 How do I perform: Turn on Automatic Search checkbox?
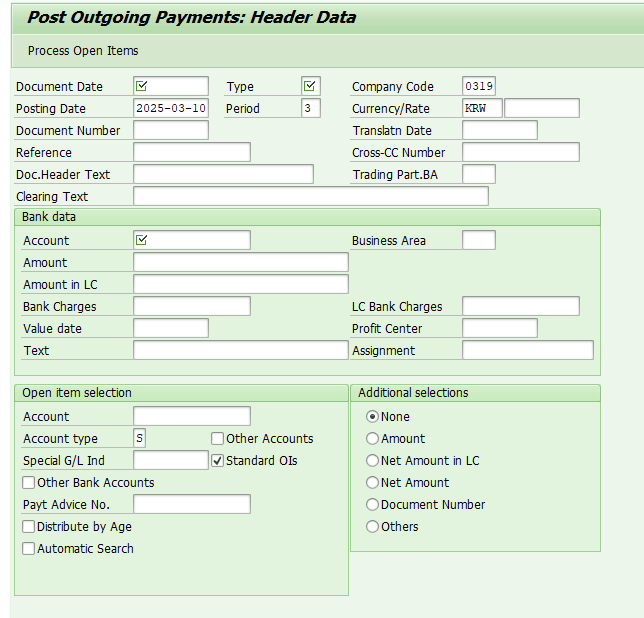point(29,548)
